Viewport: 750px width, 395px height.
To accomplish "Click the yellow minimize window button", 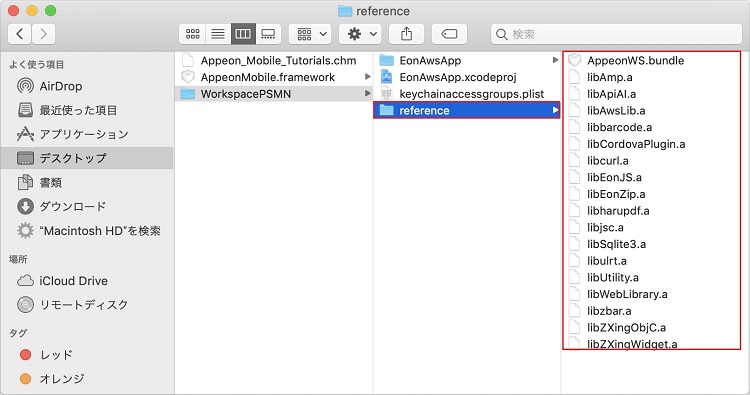I will pyautogui.click(x=32, y=11).
